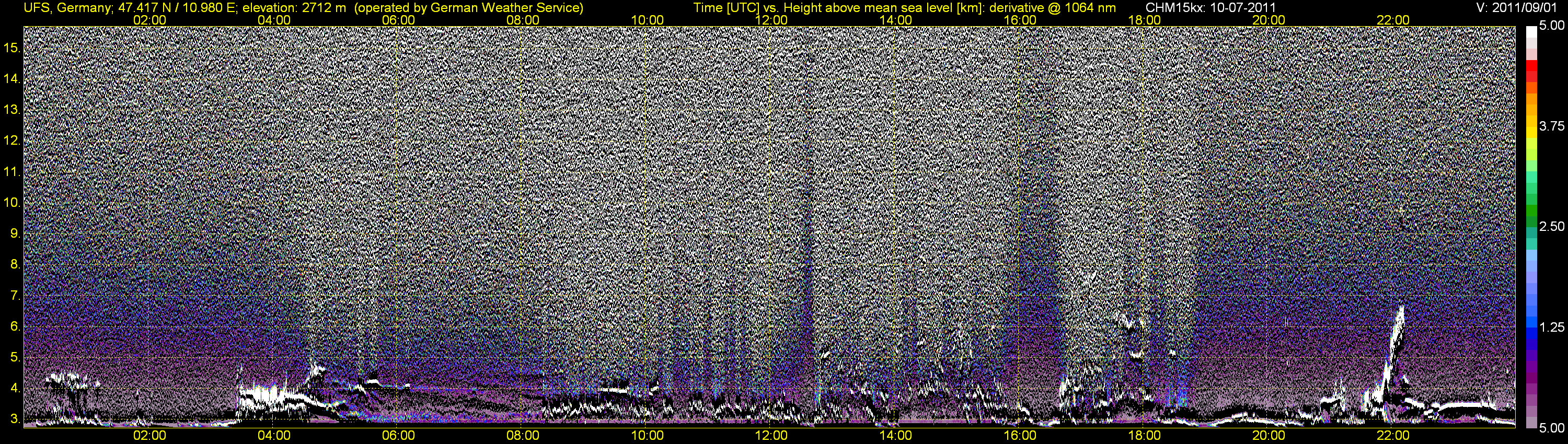1568x444 pixels.
Task: Click the lower 5.00 color scale value
Action: click(x=1552, y=428)
